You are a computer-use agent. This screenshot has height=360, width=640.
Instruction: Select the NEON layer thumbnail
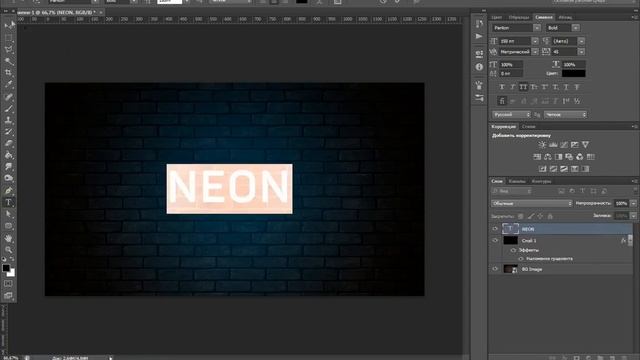pos(510,229)
